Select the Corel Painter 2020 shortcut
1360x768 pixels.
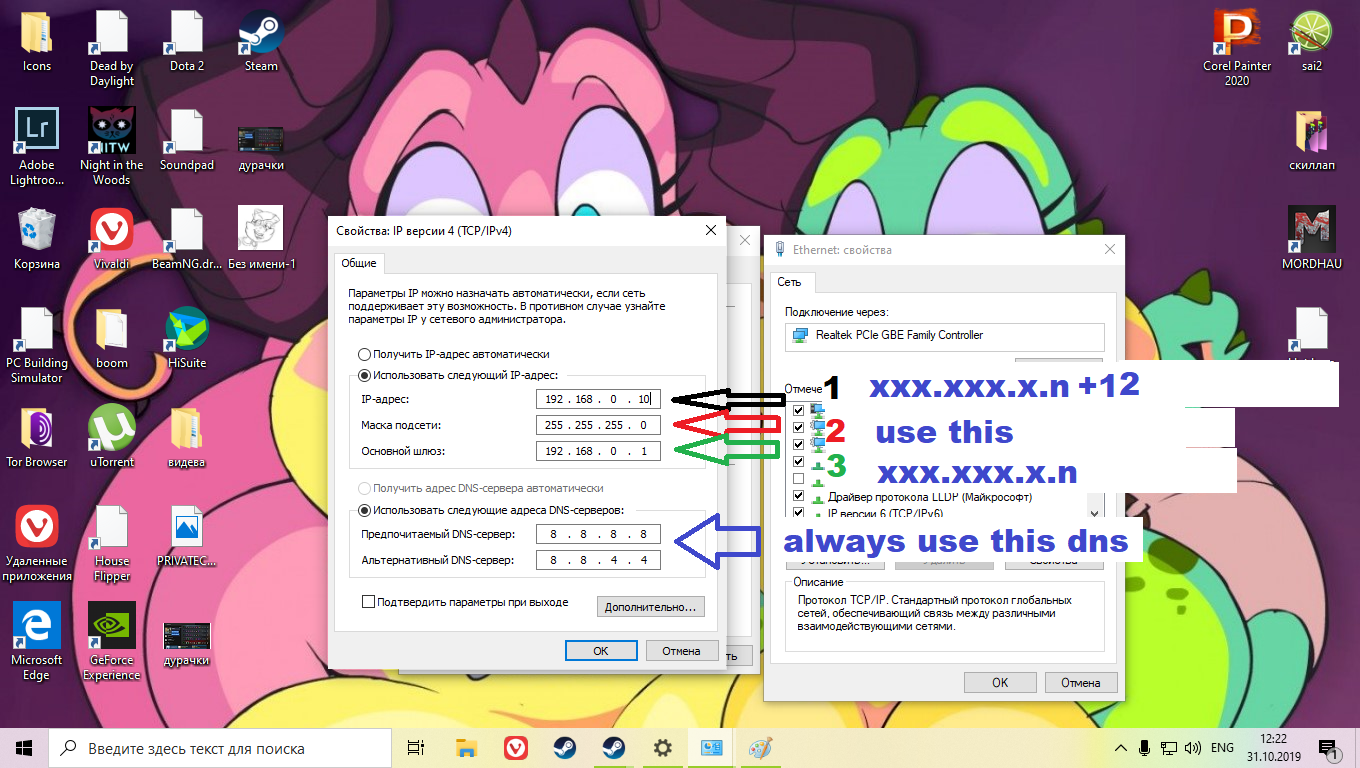1237,48
